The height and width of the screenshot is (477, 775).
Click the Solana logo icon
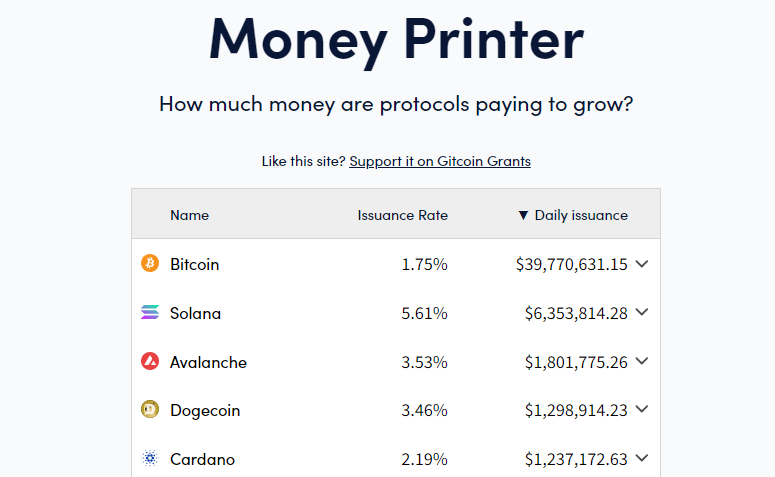150,312
